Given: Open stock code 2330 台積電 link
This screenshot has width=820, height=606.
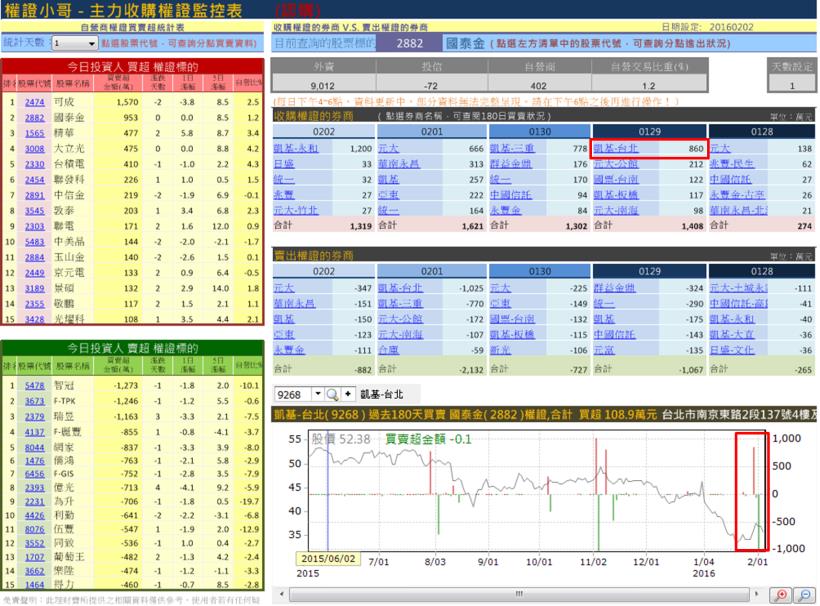Looking at the screenshot, I should pos(35,164).
